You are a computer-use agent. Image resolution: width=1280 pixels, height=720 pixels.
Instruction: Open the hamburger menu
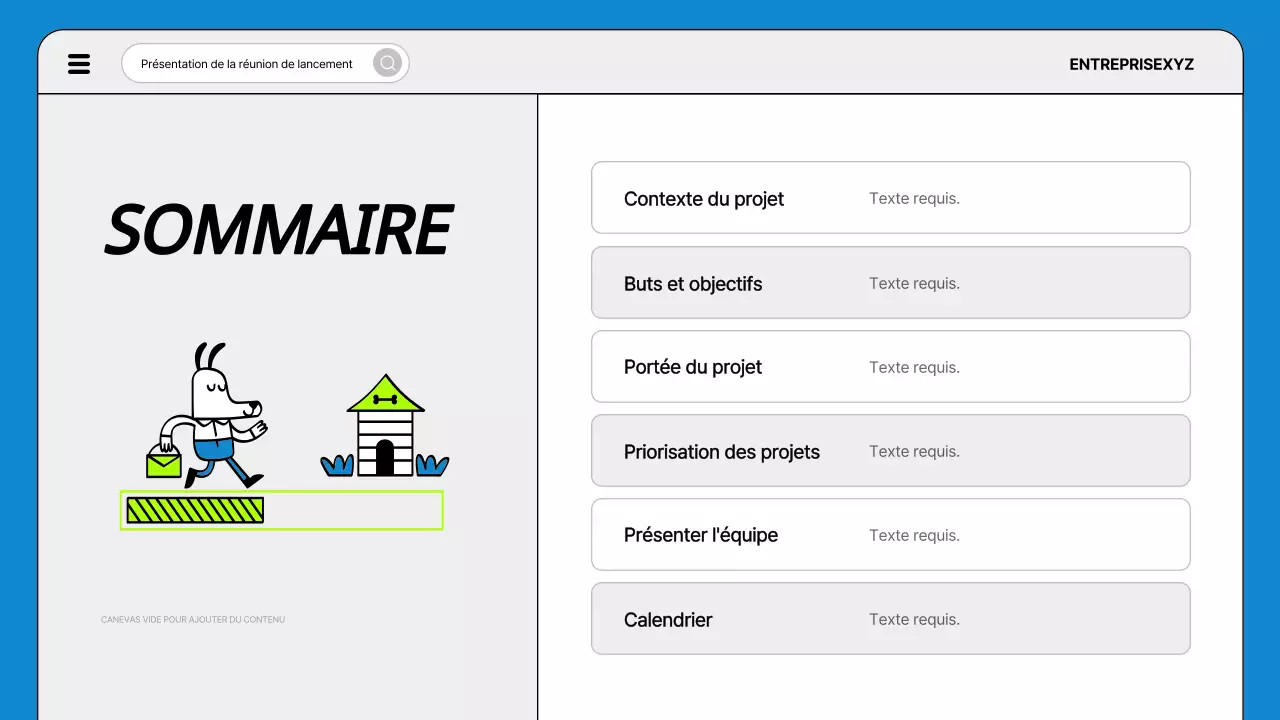point(79,63)
